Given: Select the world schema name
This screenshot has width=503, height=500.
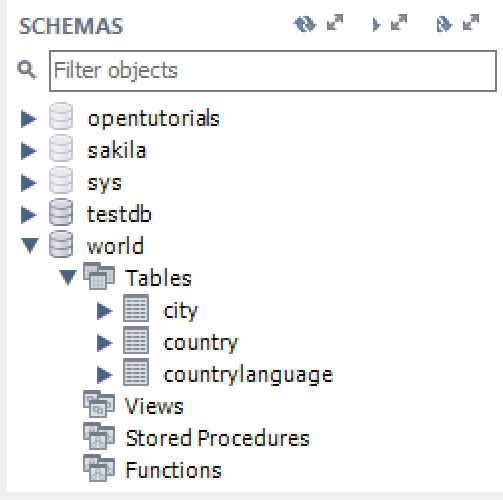Looking at the screenshot, I should [115, 246].
